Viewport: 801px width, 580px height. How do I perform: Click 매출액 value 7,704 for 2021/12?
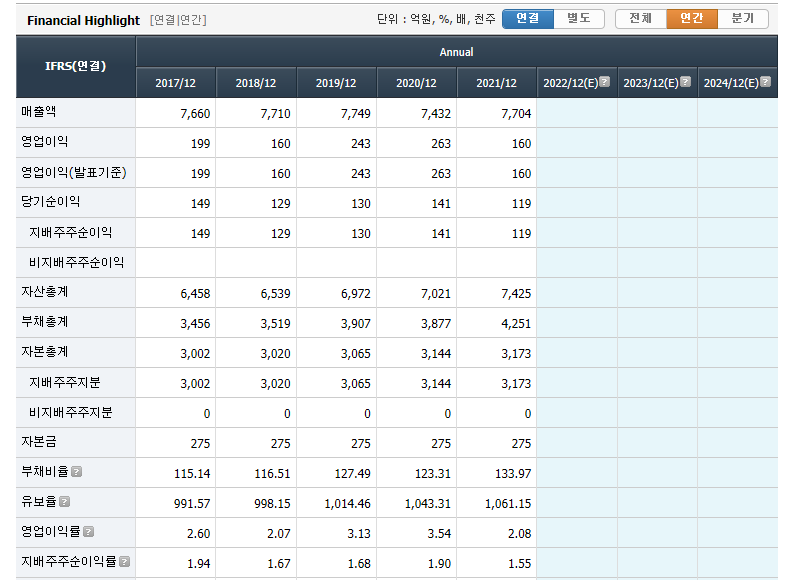(516, 113)
